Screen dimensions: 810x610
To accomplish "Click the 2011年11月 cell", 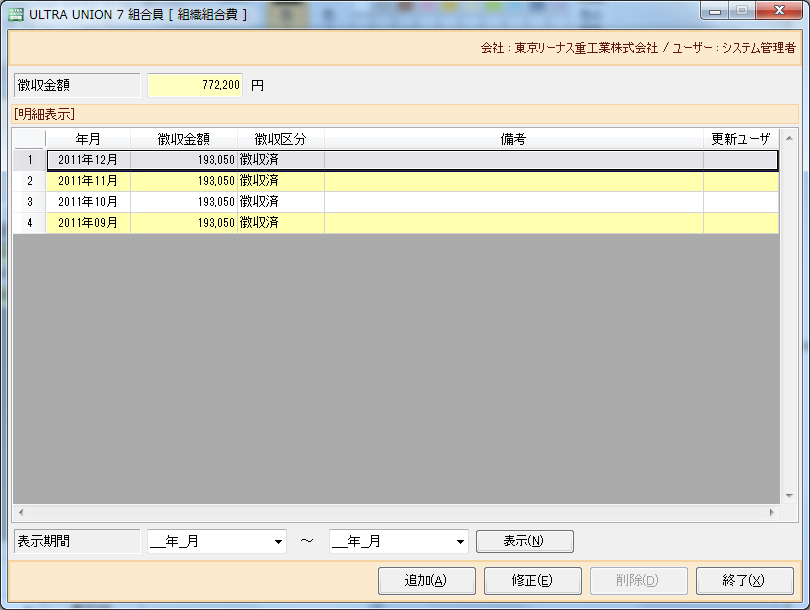I will (x=88, y=181).
